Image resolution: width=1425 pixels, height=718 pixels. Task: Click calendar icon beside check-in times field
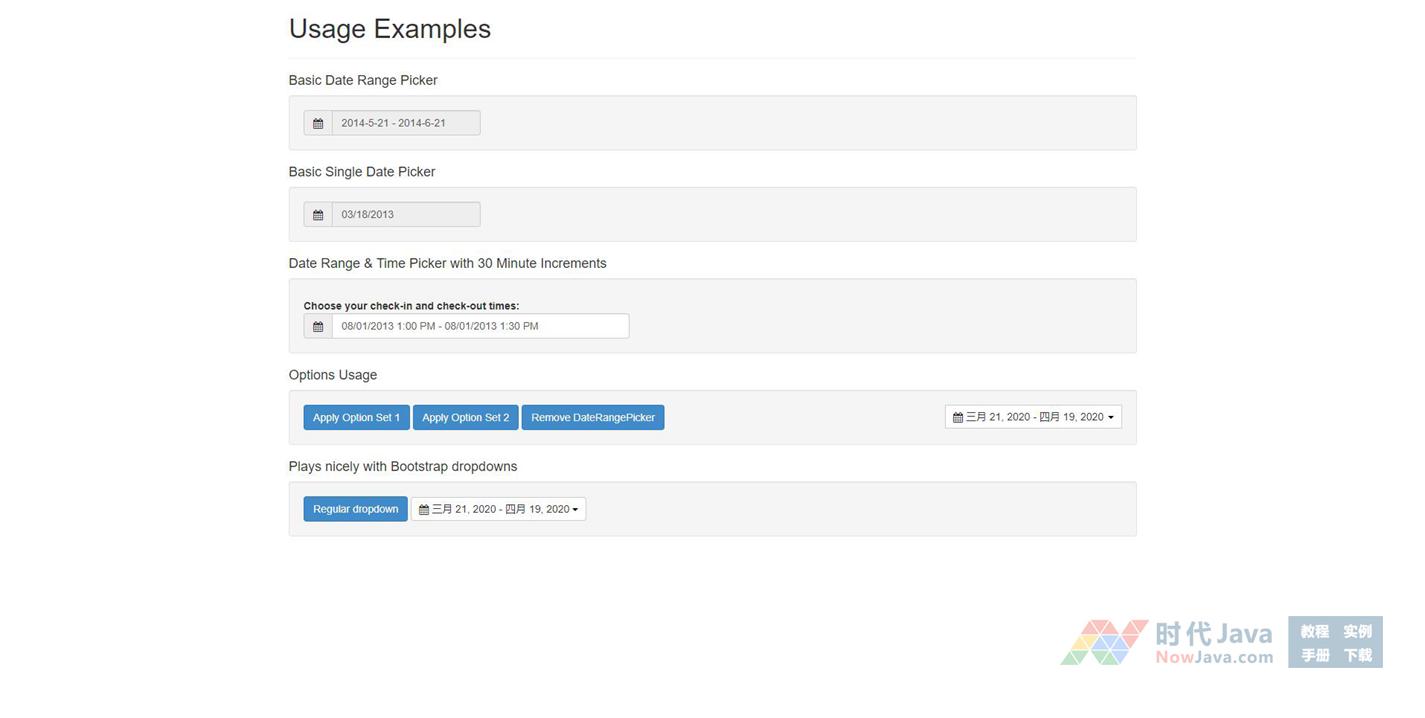tap(318, 326)
